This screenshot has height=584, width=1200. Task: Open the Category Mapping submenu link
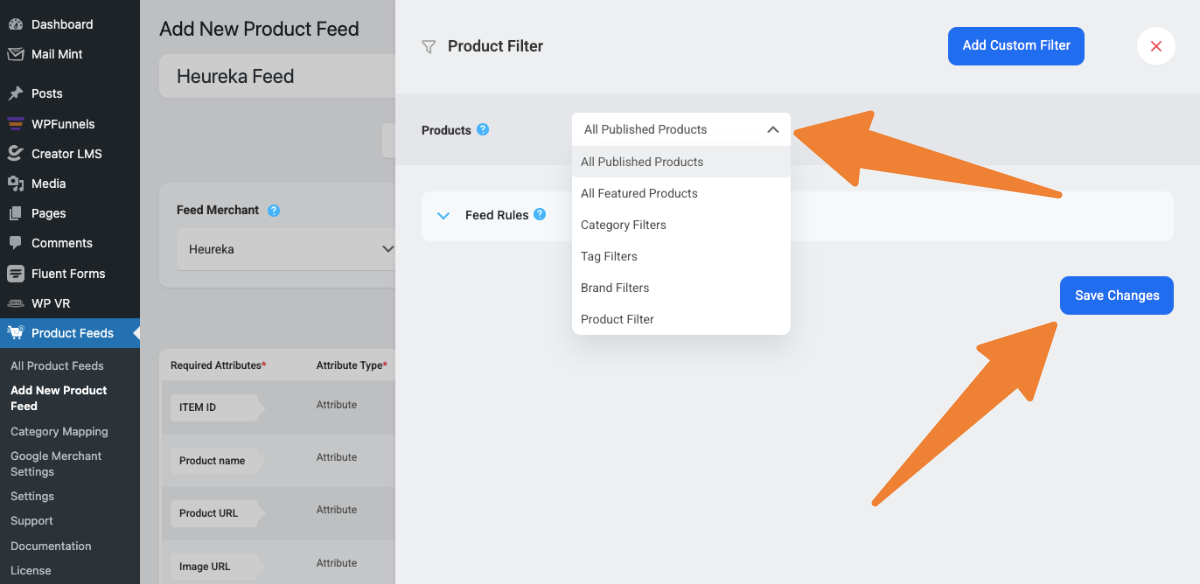(x=59, y=432)
